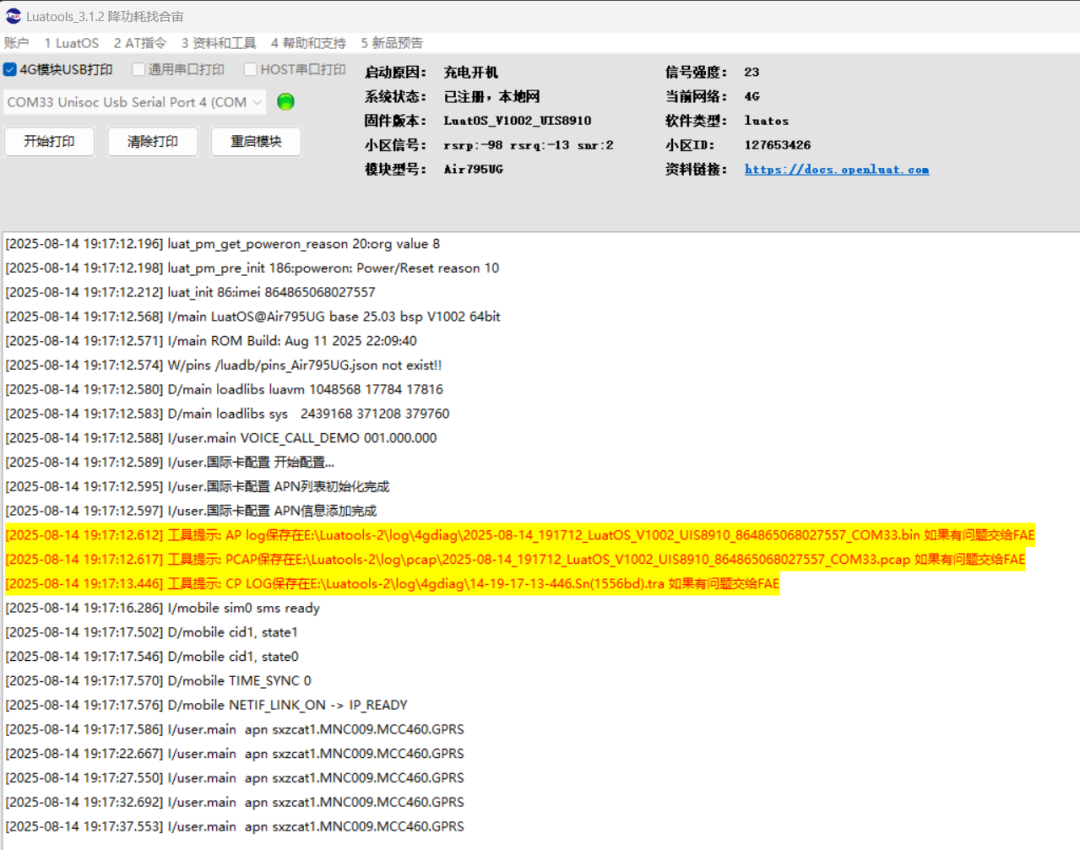The height and width of the screenshot is (850, 1080).
Task: Click the green connection status indicator
Action: coord(285,102)
